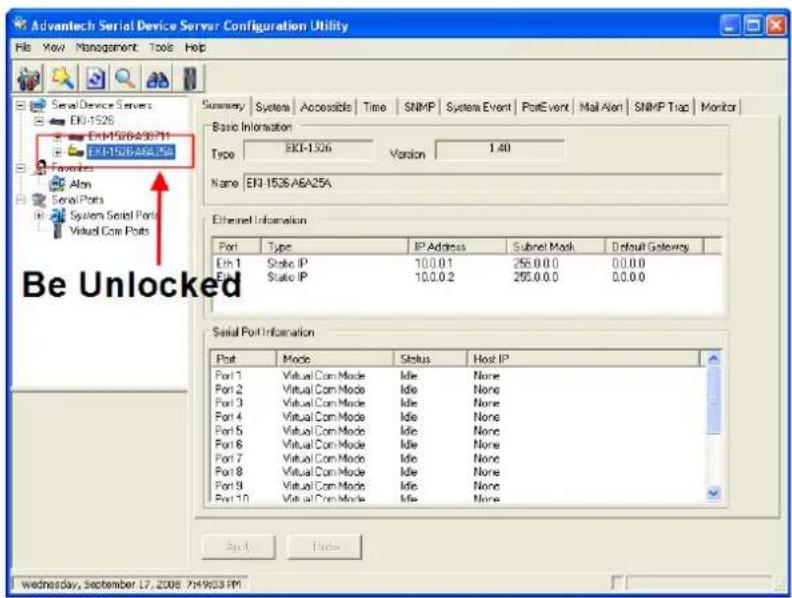The height and width of the screenshot is (598, 792).
Task: Click the Serial Ports tree icon
Action: (39, 200)
